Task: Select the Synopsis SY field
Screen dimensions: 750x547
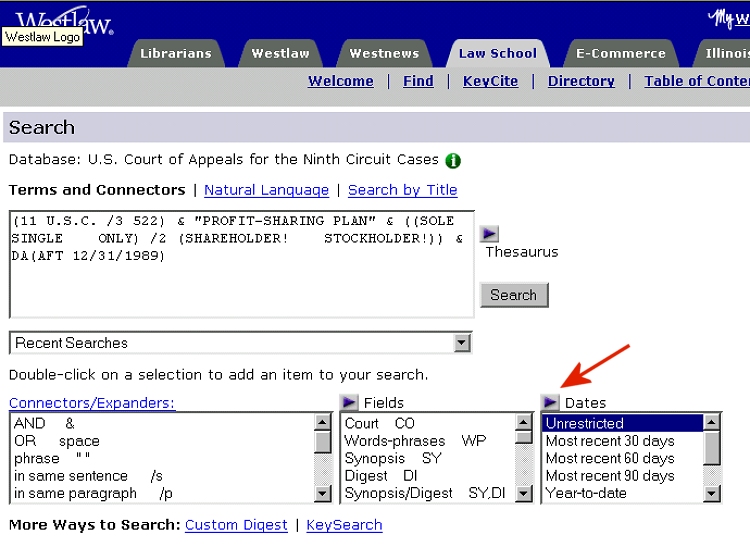Action: tap(428, 458)
